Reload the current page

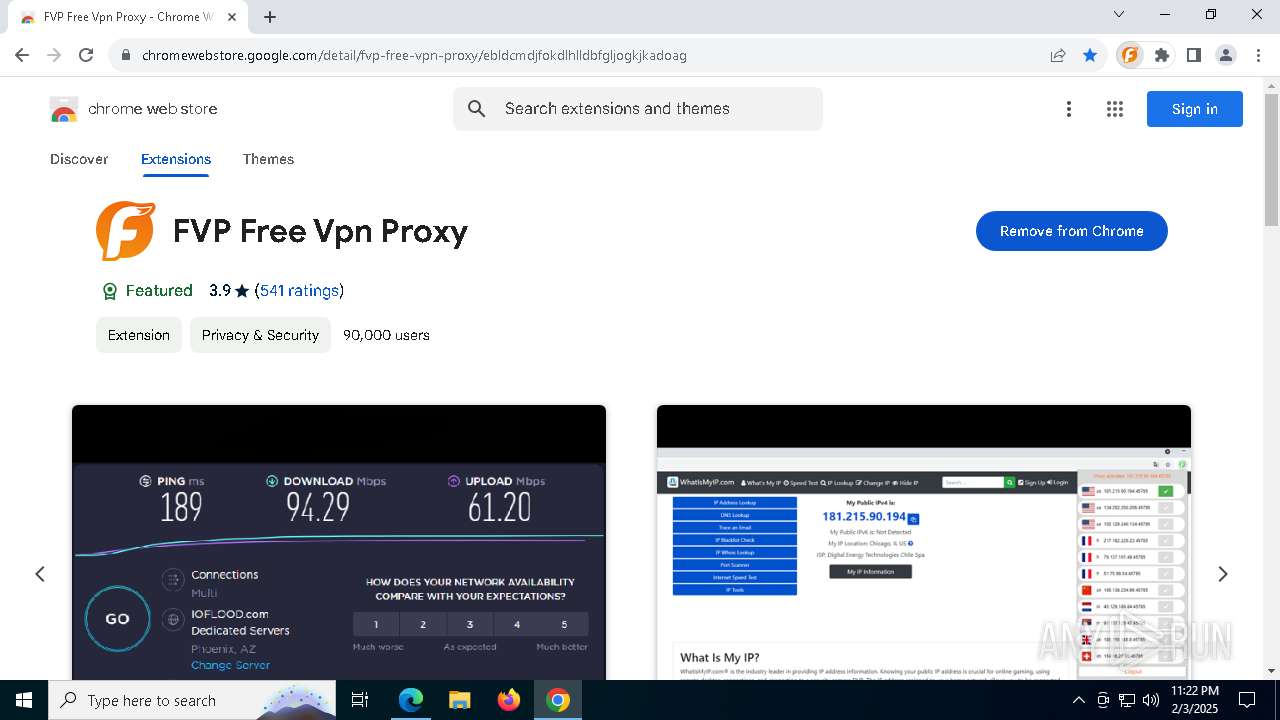click(x=86, y=55)
